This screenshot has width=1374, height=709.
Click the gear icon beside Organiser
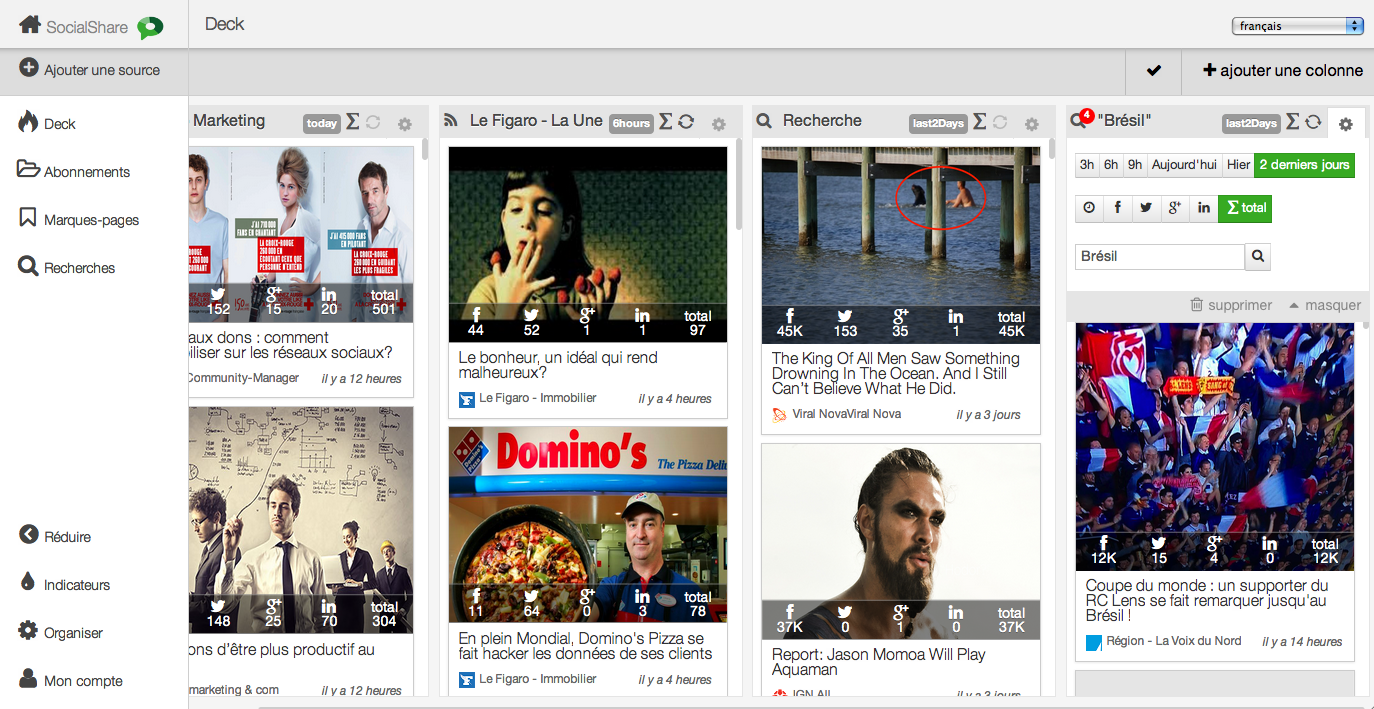tap(28, 631)
